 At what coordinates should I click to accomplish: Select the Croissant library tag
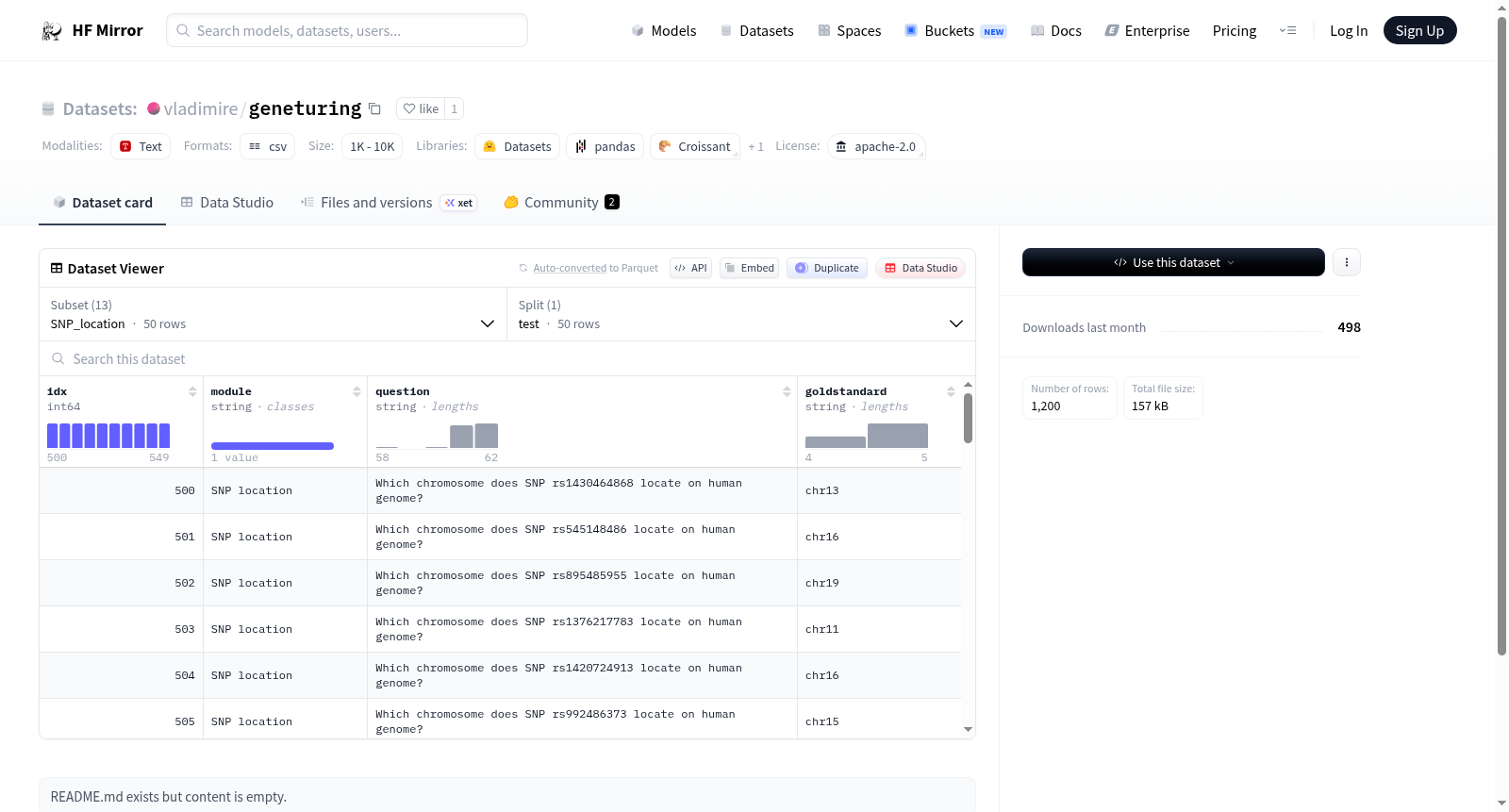click(695, 146)
